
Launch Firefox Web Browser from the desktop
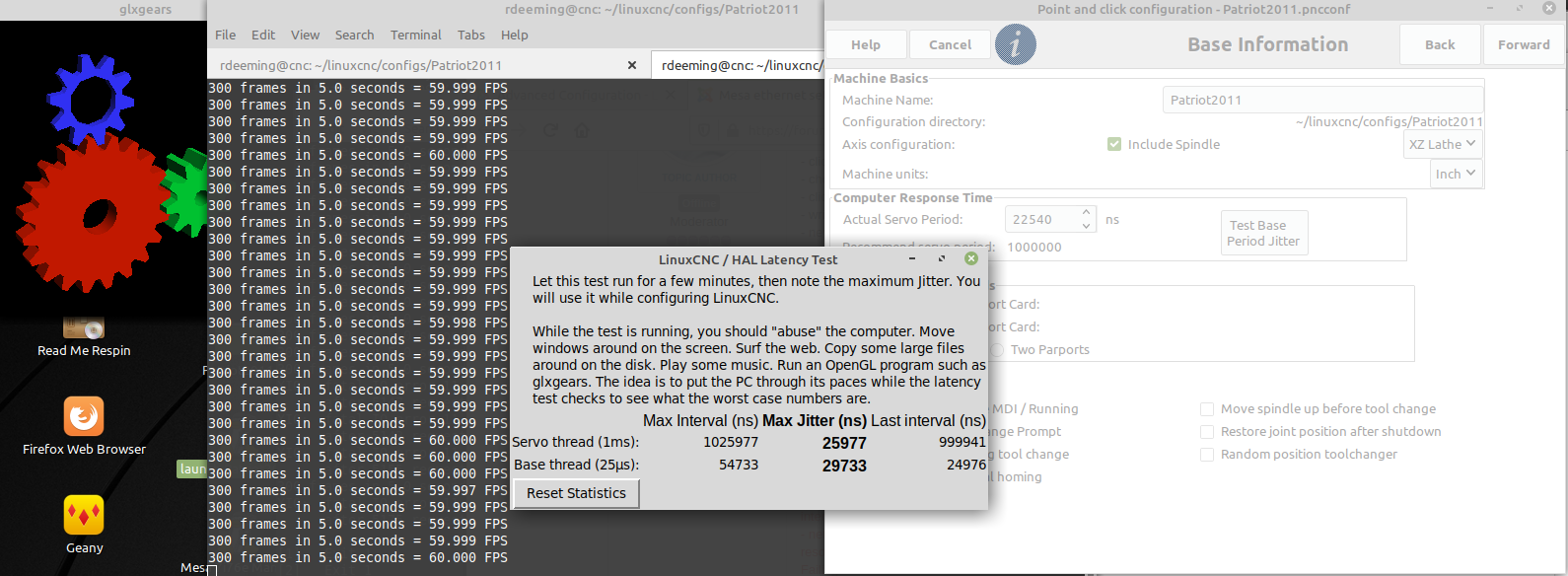point(84,426)
